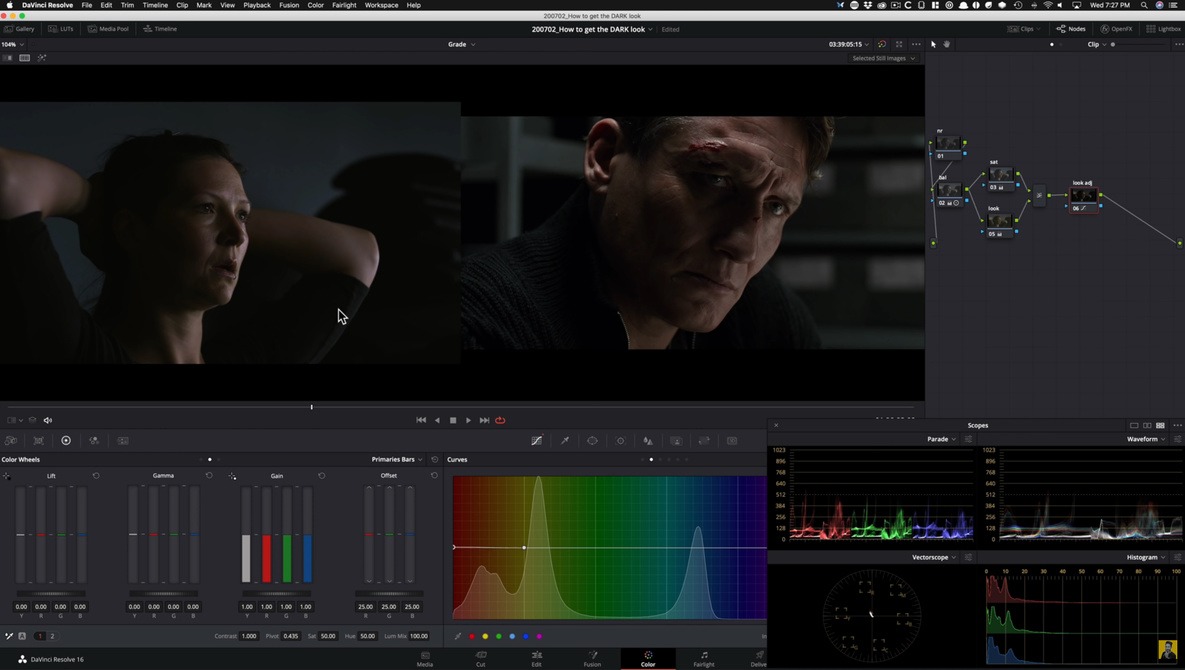Reset the Gain controls
This screenshot has width=1185, height=670.
coord(322,476)
